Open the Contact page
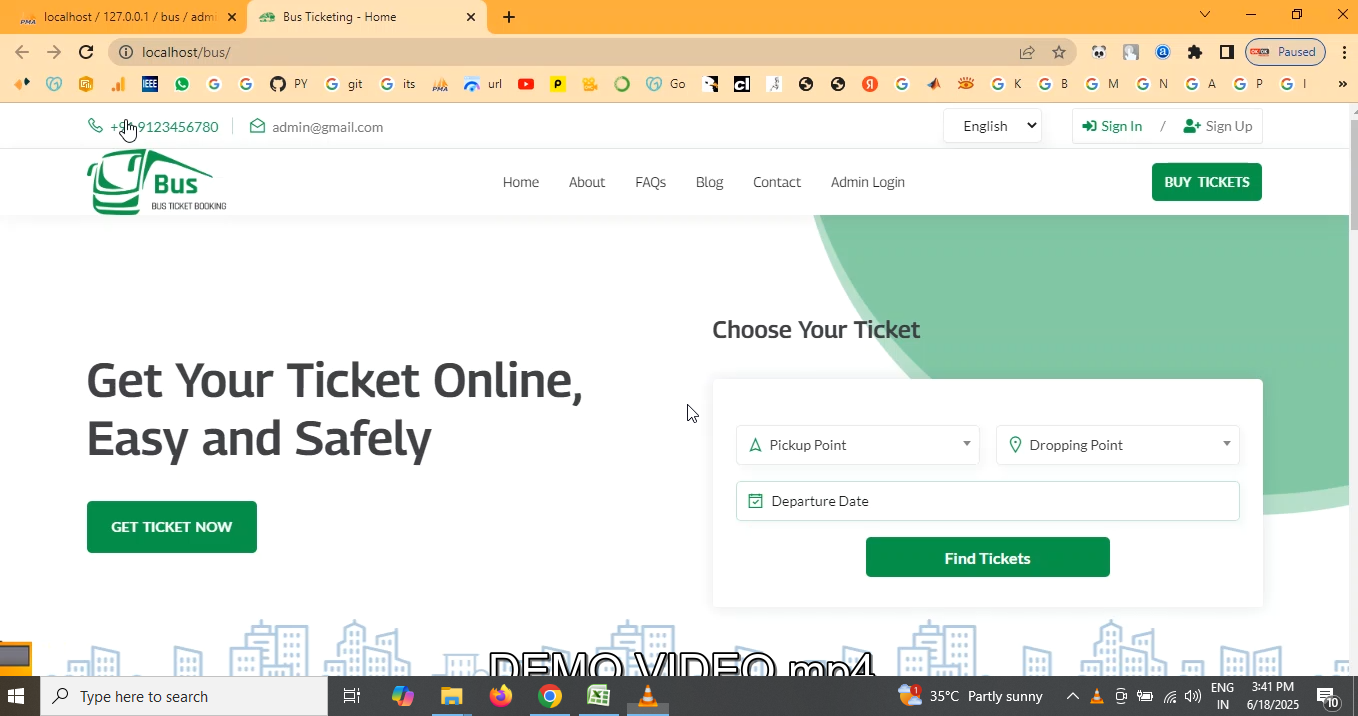Image resolution: width=1358 pixels, height=716 pixels. click(777, 182)
